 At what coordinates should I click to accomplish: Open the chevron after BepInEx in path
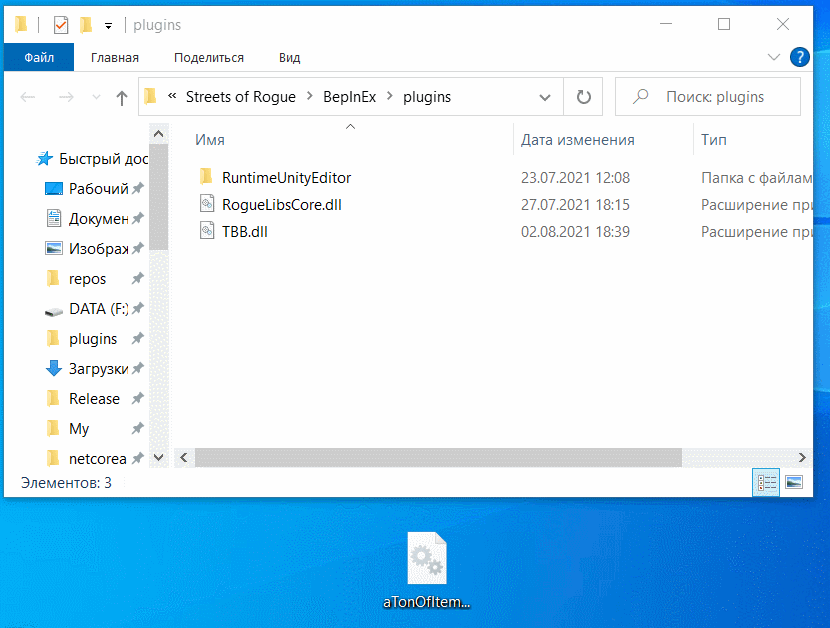pyautogui.click(x=390, y=96)
